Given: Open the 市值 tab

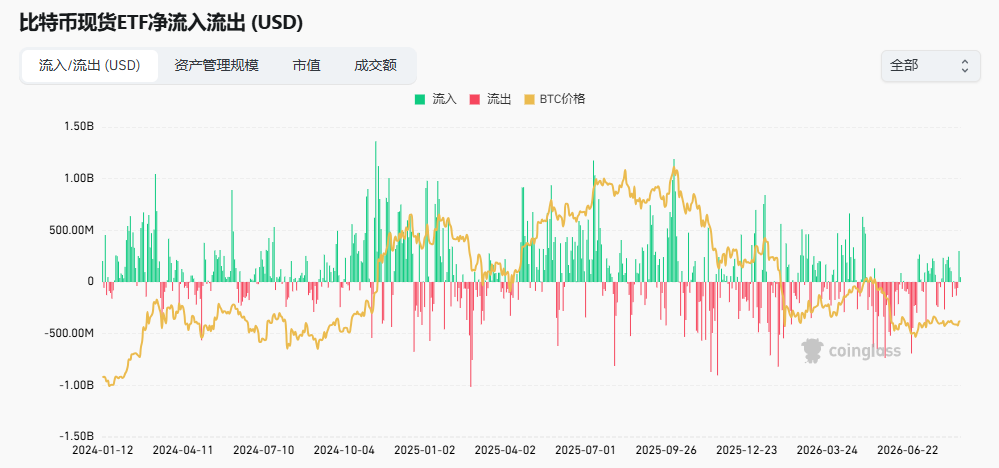Looking at the screenshot, I should pos(306,66).
